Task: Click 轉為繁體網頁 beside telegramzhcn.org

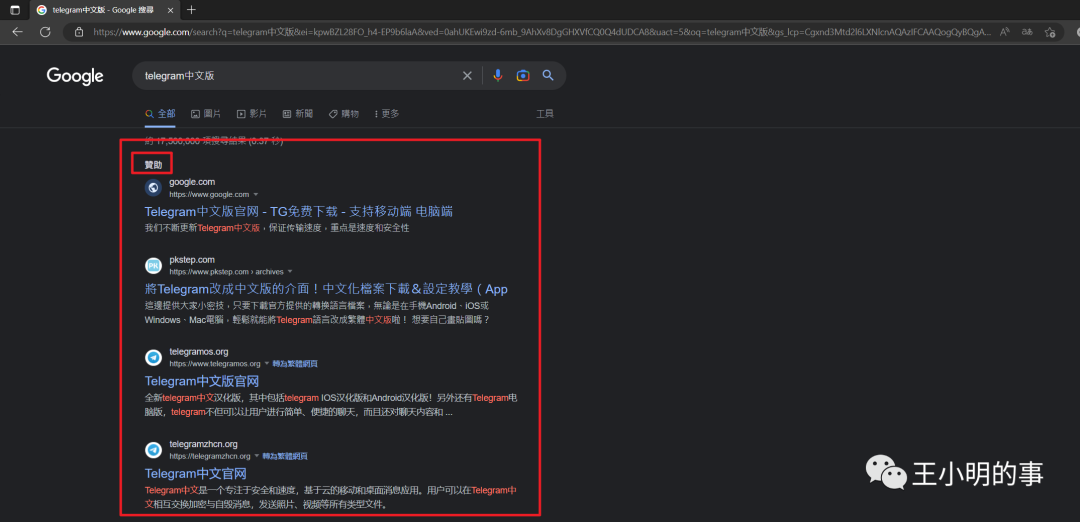Action: coord(285,456)
